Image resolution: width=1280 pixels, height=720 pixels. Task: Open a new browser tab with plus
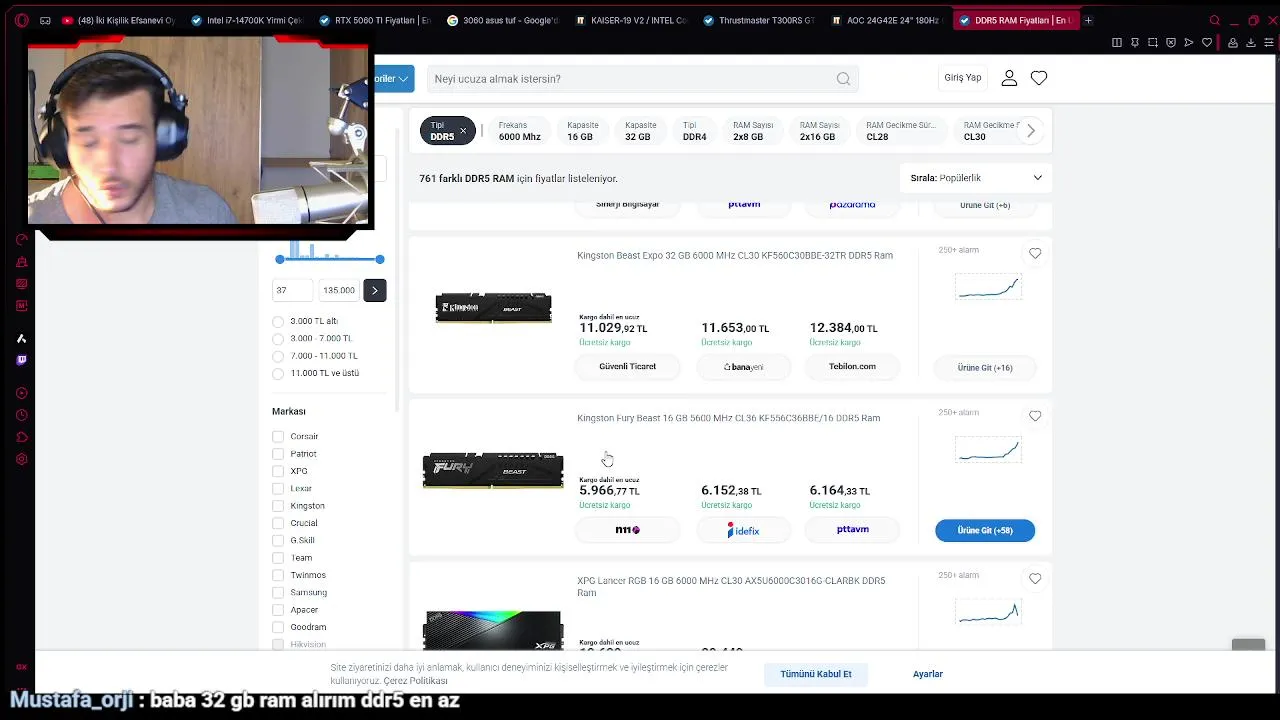pos(1088,20)
